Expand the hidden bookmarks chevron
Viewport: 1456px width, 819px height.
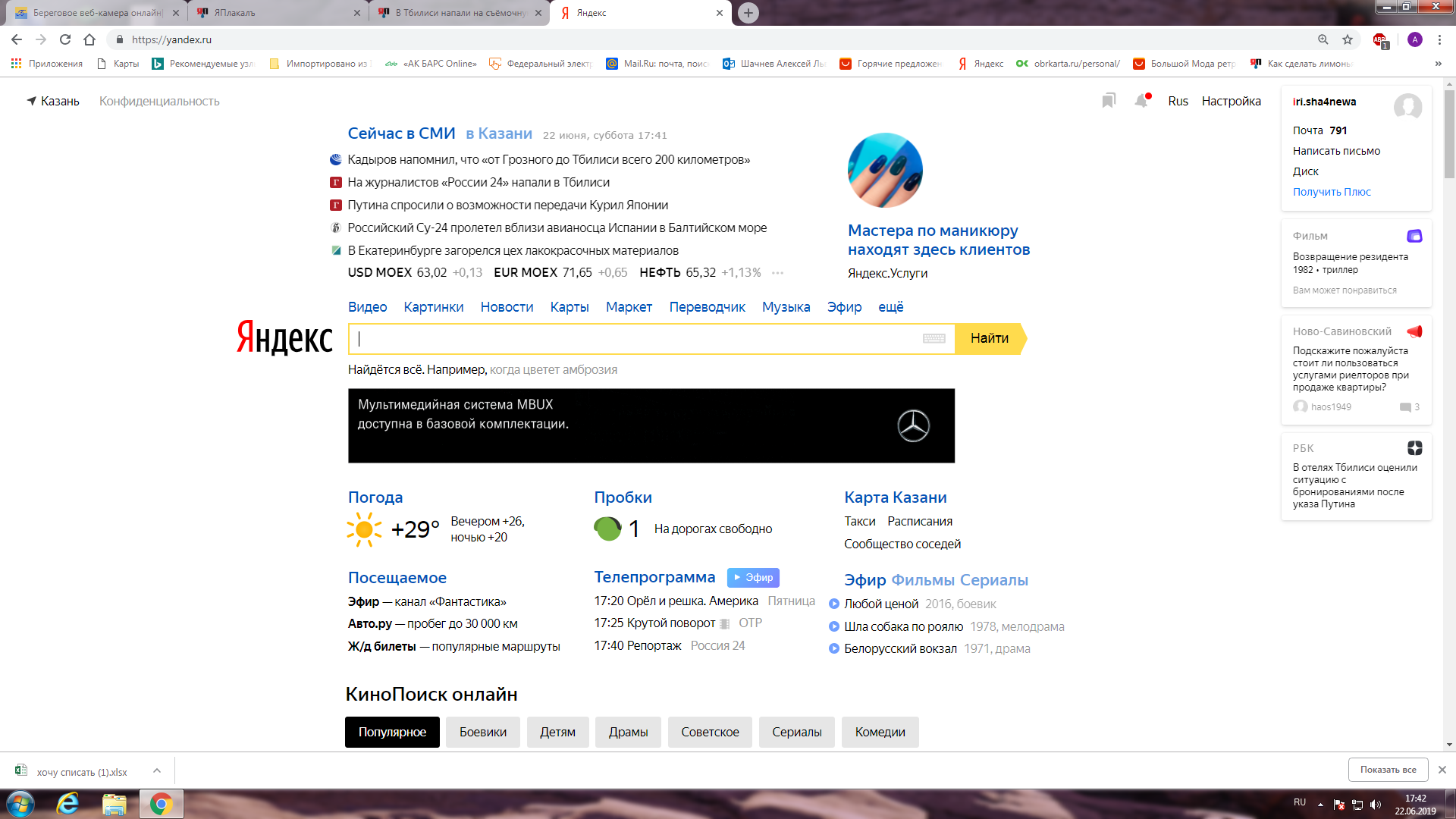pos(1438,64)
